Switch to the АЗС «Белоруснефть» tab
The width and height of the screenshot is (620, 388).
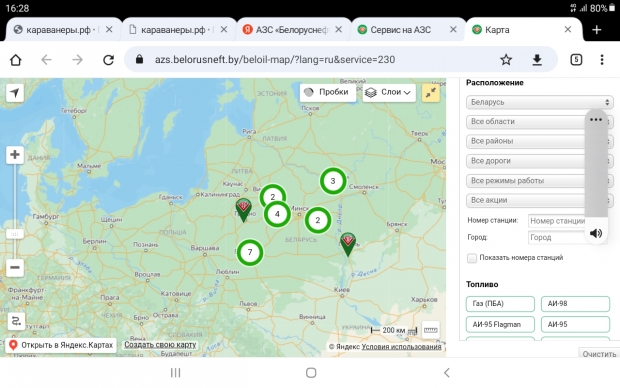(292, 30)
